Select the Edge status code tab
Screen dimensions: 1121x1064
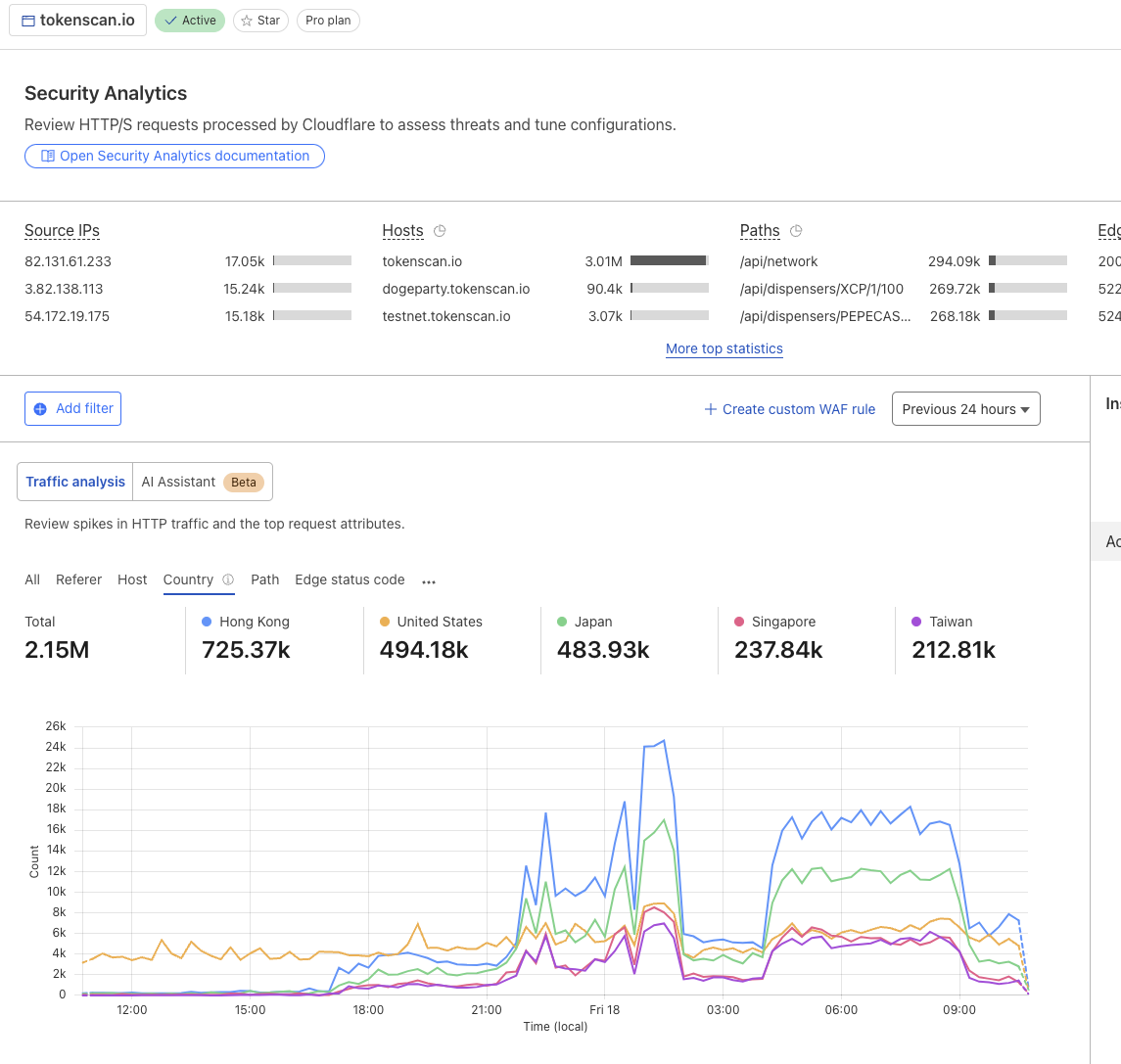(x=350, y=579)
